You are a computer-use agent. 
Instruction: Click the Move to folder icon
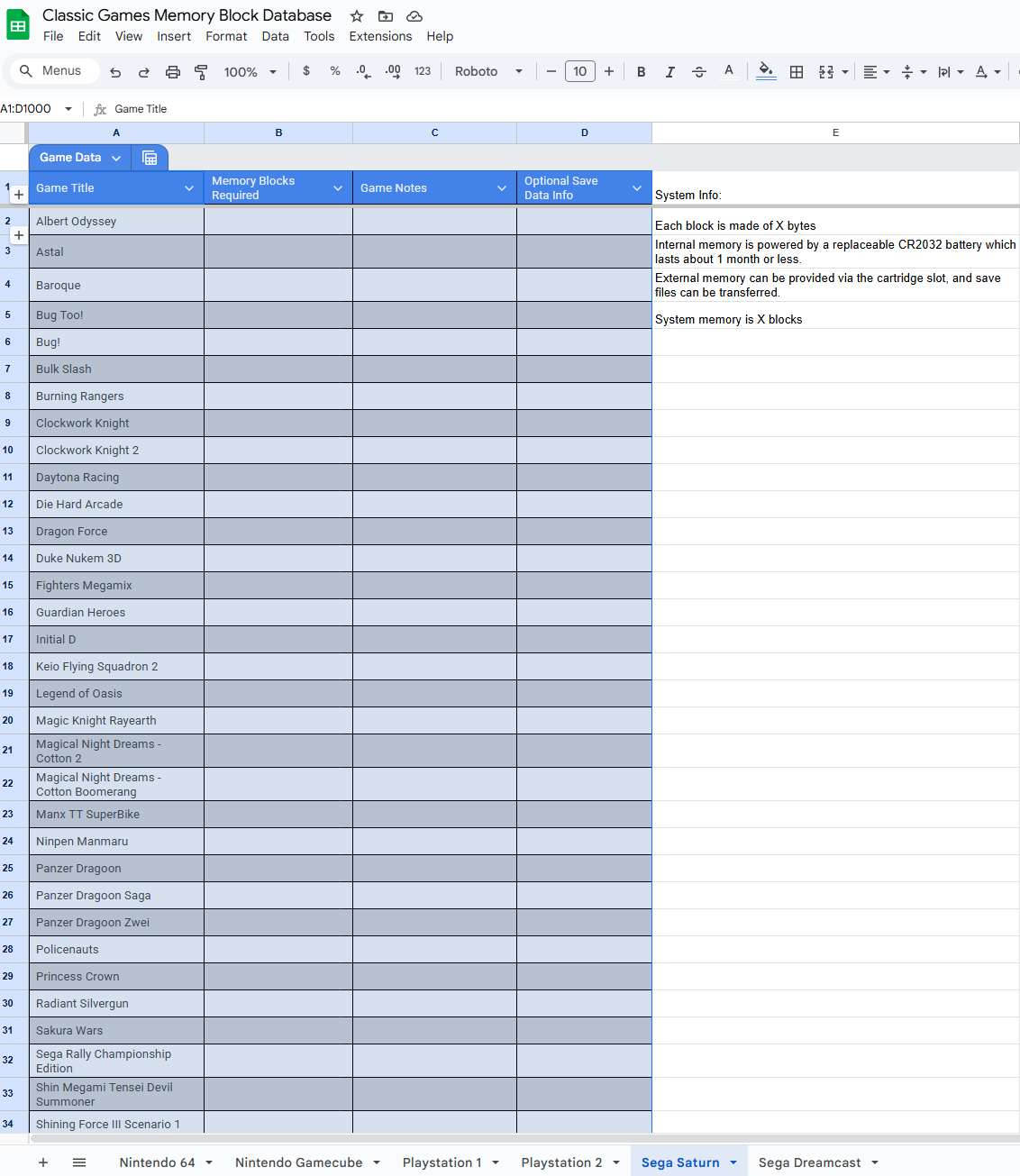(386, 16)
